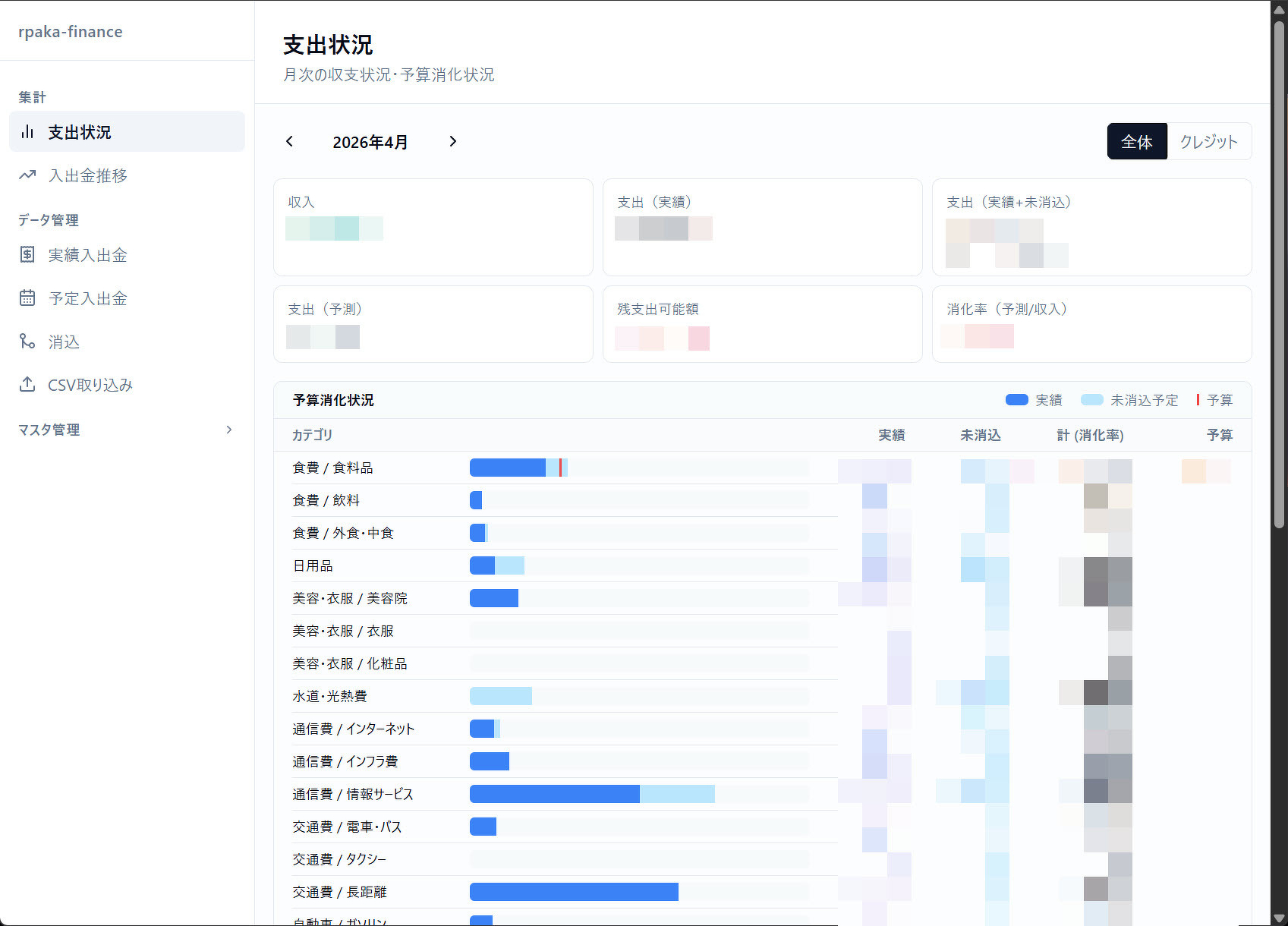Switch view to 全体
Viewport: 1288px width, 926px height.
coord(1137,141)
